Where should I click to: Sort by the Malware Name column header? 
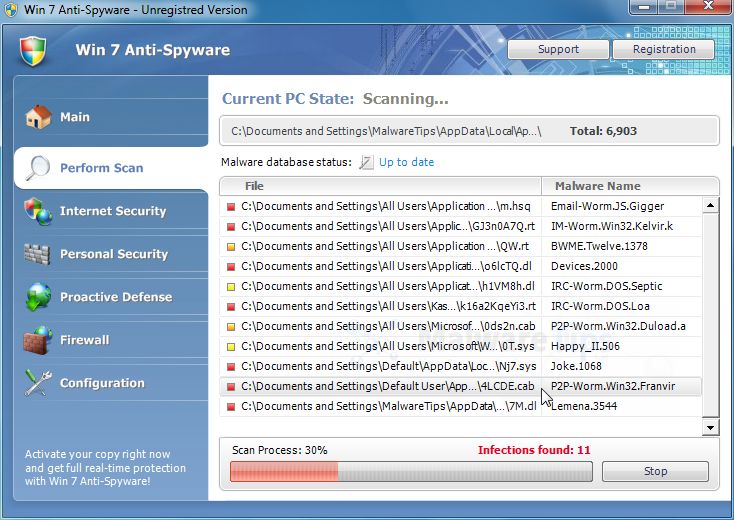tap(596, 186)
